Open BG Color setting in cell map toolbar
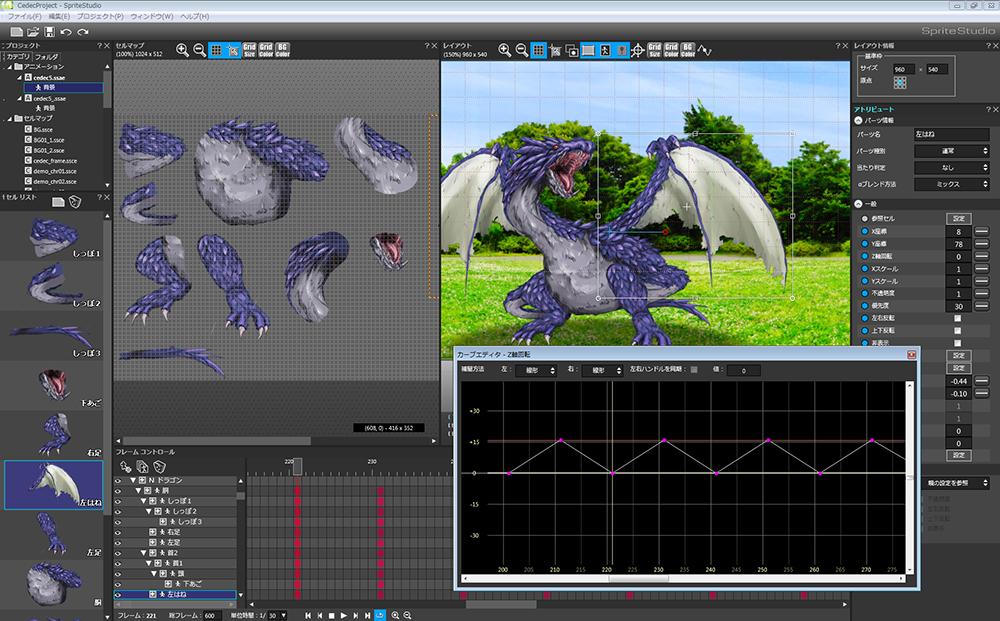Screen dimensions: 1000x621 pyautogui.click(x=283, y=50)
